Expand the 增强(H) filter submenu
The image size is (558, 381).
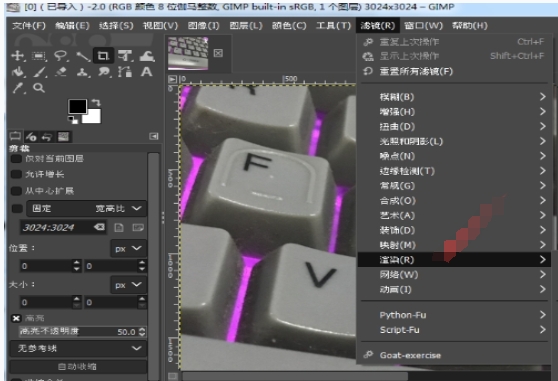click(x=454, y=112)
